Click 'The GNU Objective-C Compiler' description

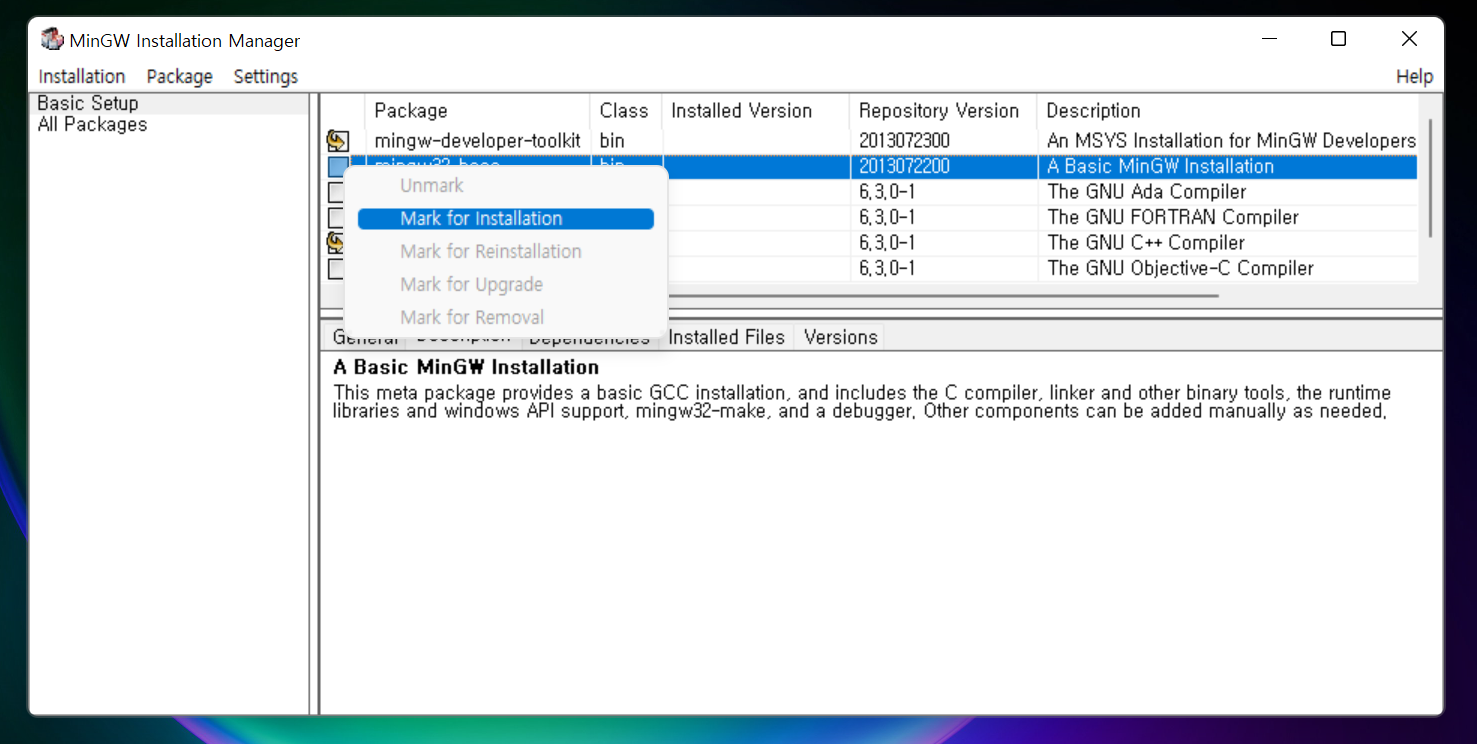(1180, 268)
